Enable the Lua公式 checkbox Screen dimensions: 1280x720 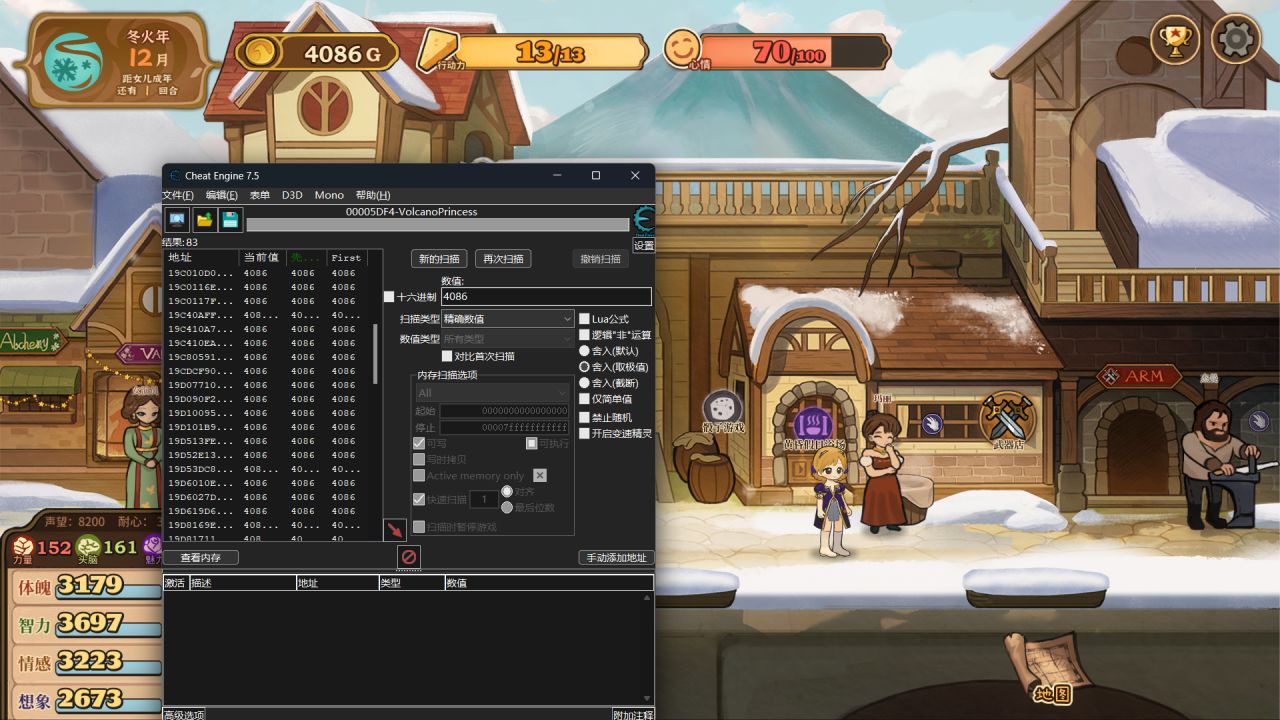(584, 319)
